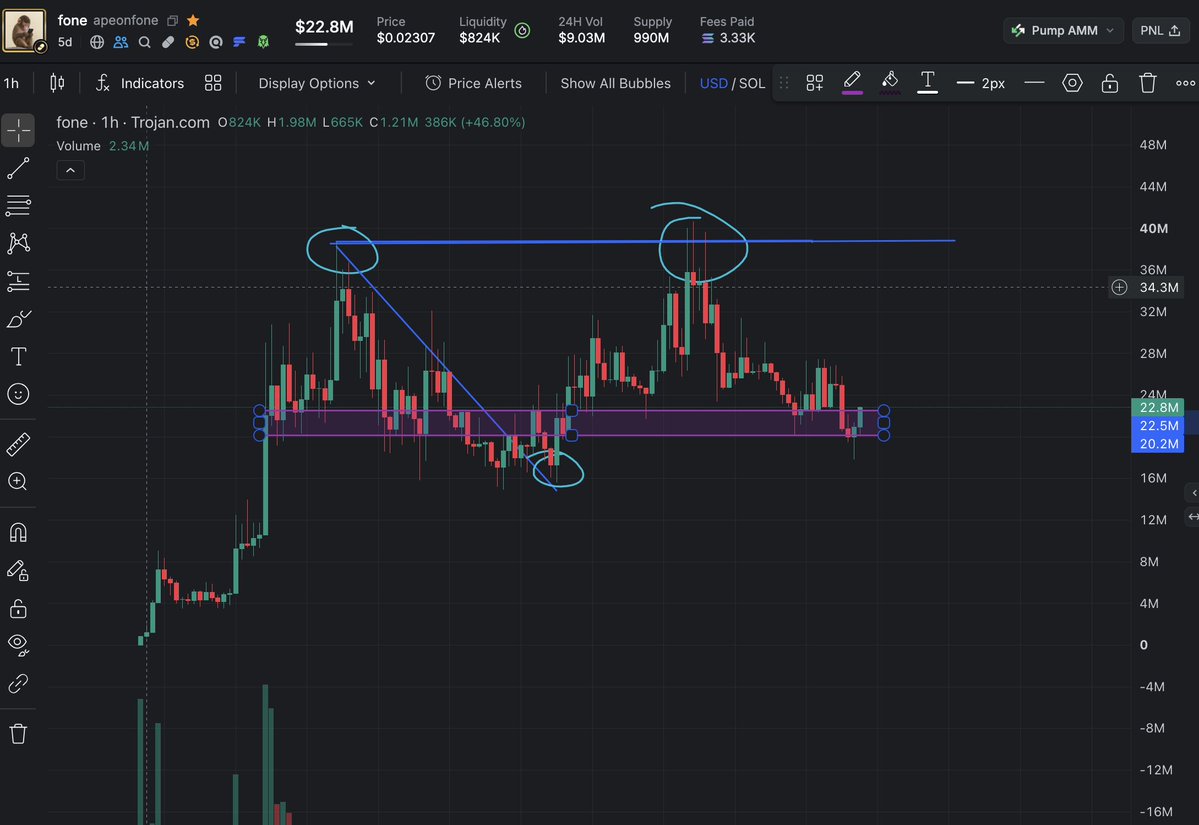Click the blue stacked bars icon
1199x825 pixels.
pos(239,42)
